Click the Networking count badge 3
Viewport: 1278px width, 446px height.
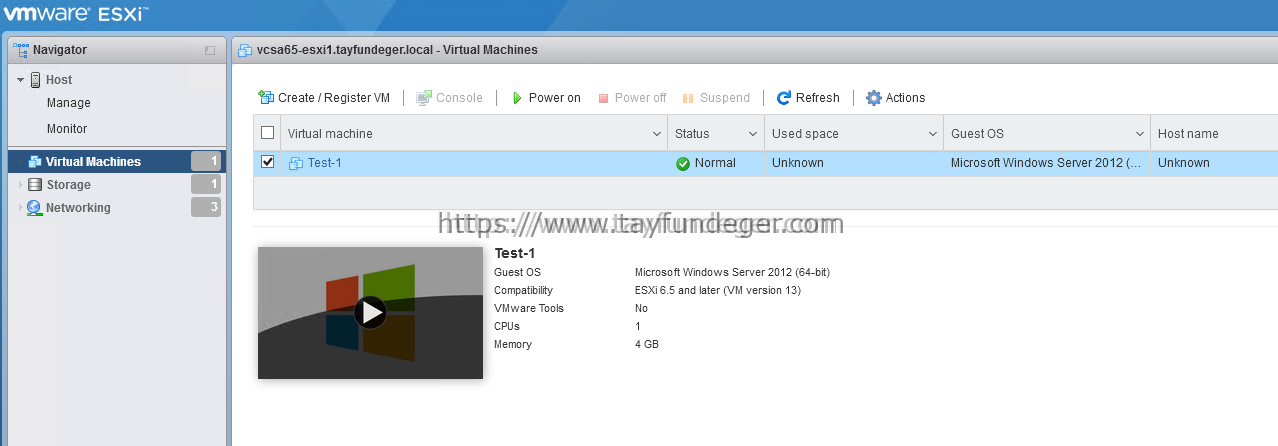206,207
